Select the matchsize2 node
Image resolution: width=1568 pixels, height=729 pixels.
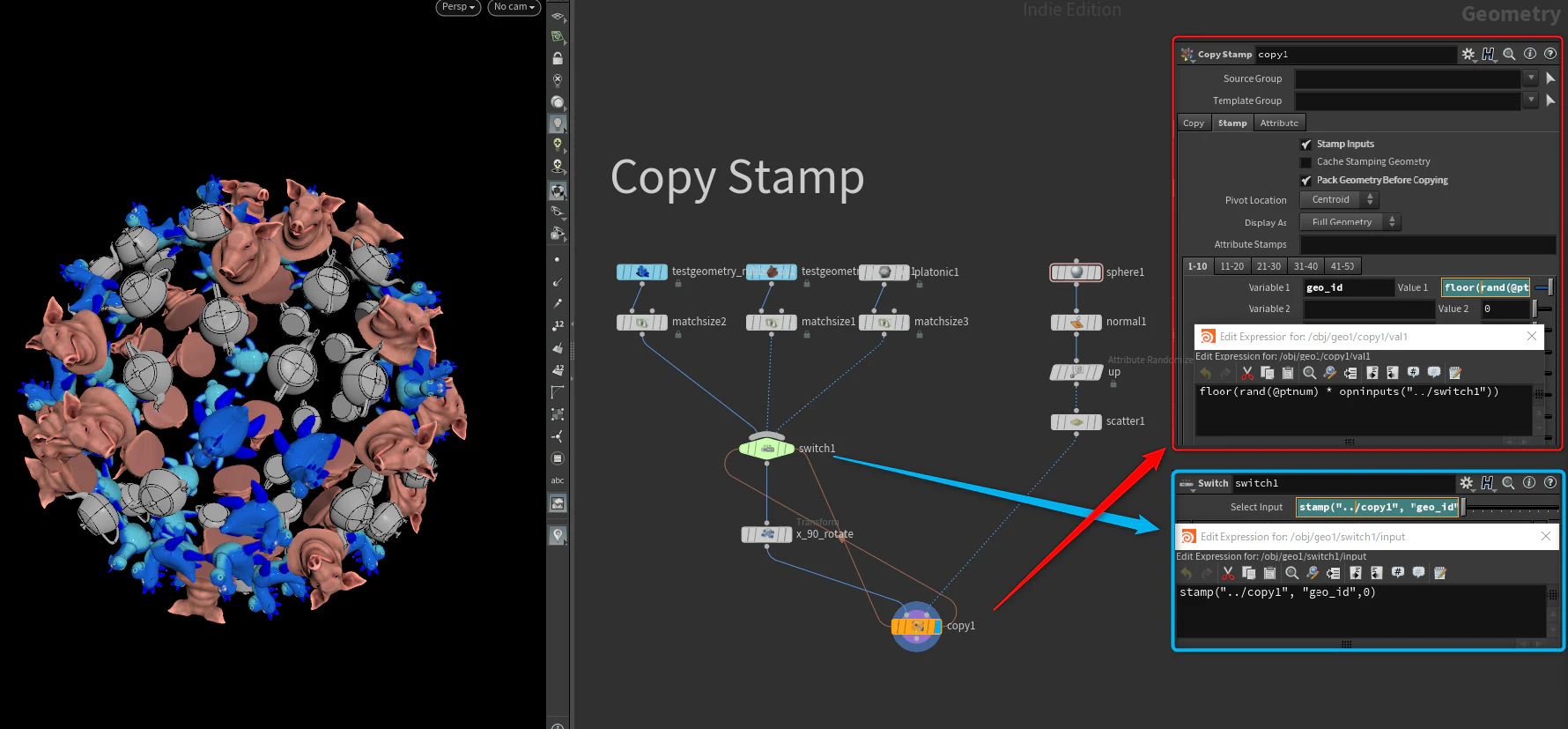point(641,323)
